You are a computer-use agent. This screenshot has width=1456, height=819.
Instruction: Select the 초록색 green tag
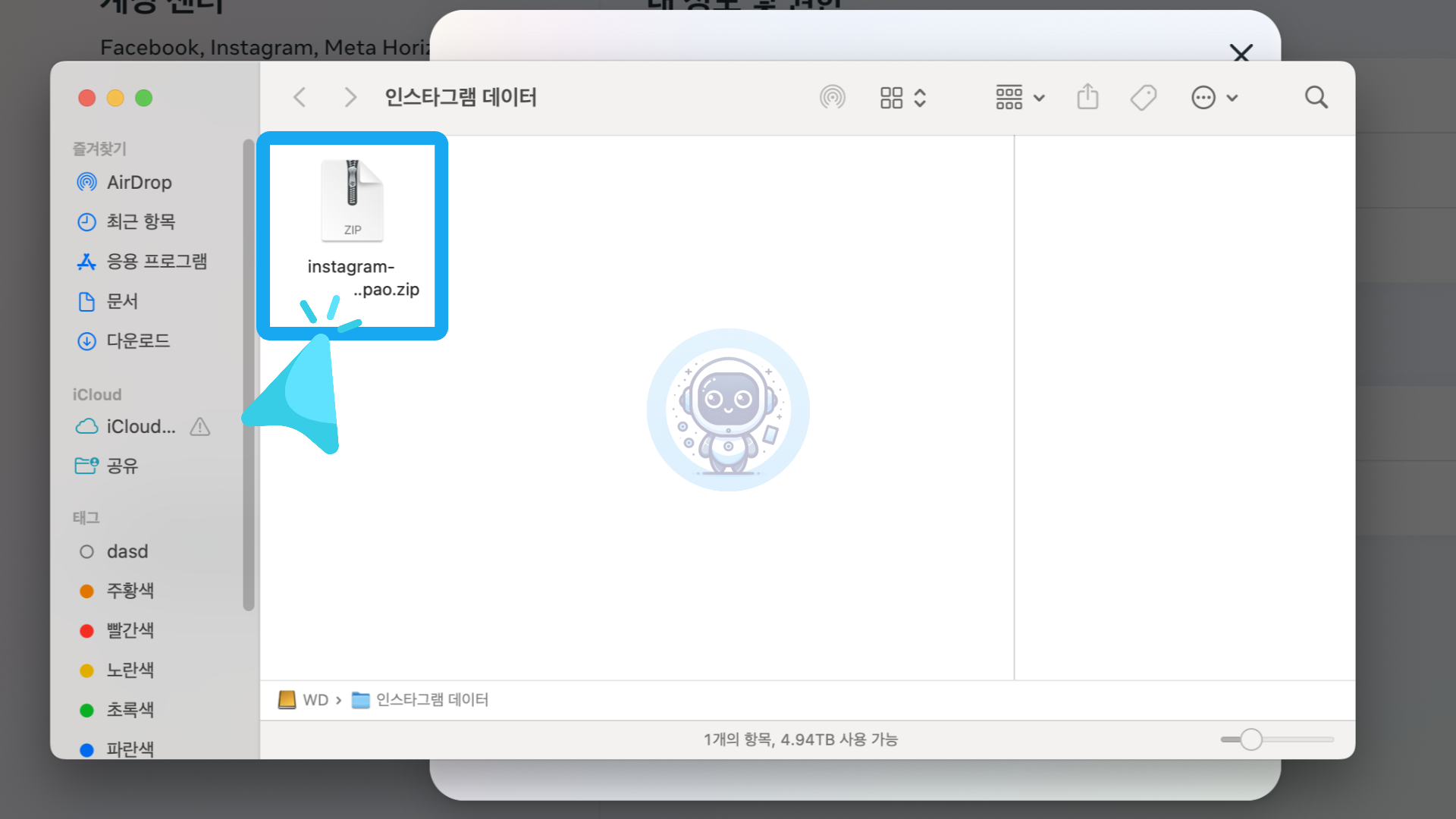[x=130, y=709]
